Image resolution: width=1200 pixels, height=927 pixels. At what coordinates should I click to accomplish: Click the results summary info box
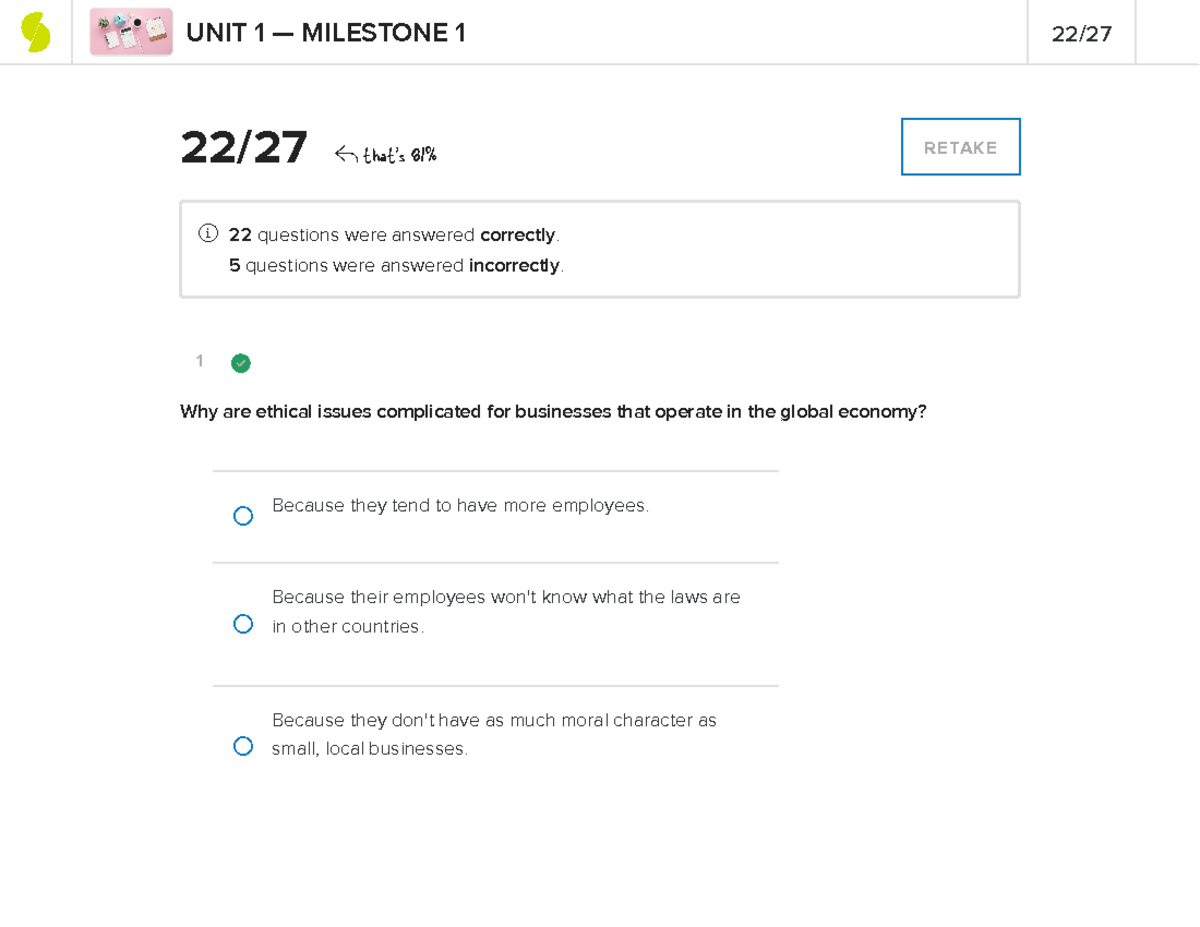point(600,248)
